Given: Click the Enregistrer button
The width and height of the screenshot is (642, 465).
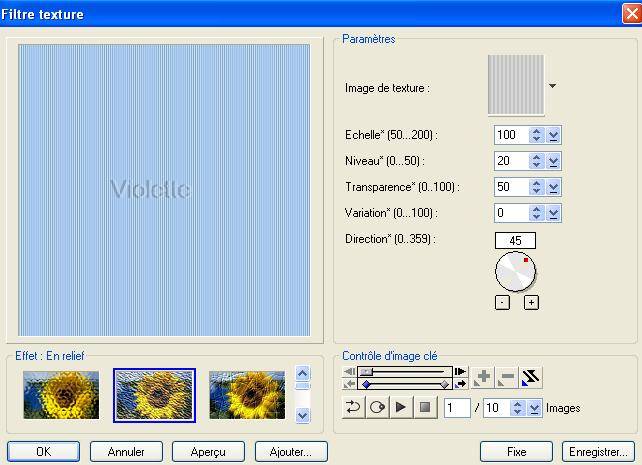Looking at the screenshot, I should pyautogui.click(x=595, y=451).
